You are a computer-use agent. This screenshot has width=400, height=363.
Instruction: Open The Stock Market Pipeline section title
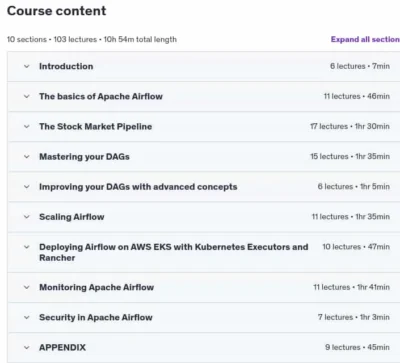(95, 126)
